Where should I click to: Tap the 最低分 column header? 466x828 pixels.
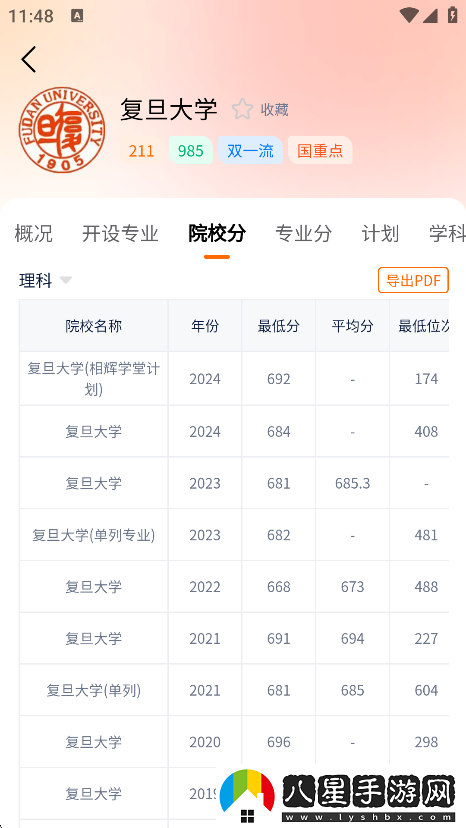pos(278,326)
